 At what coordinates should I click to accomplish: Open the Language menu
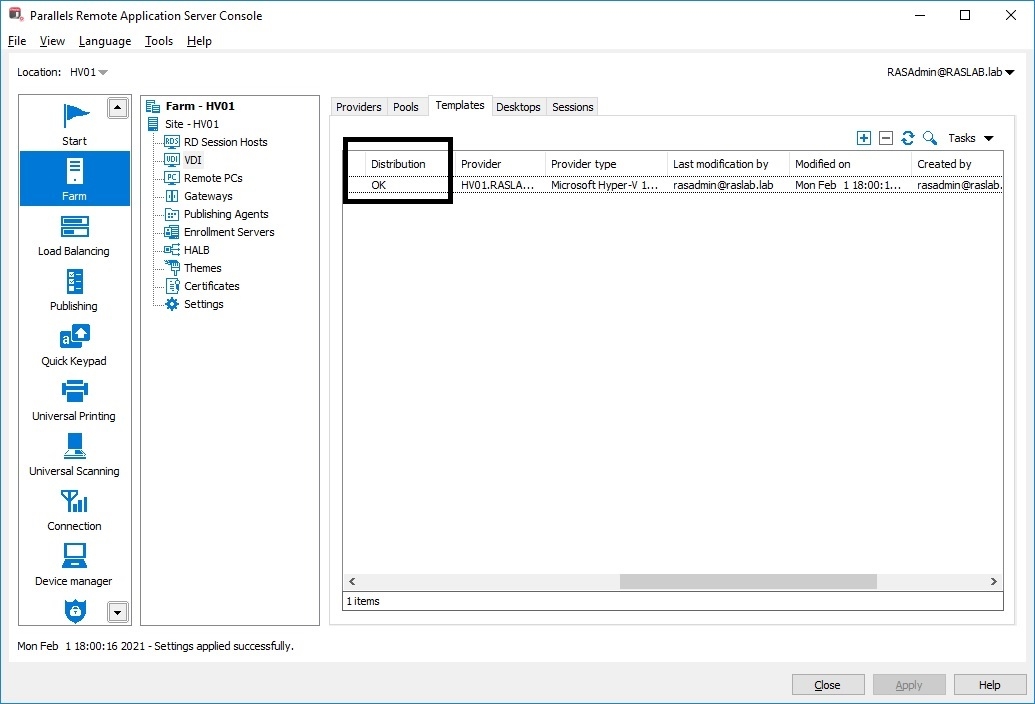click(104, 41)
